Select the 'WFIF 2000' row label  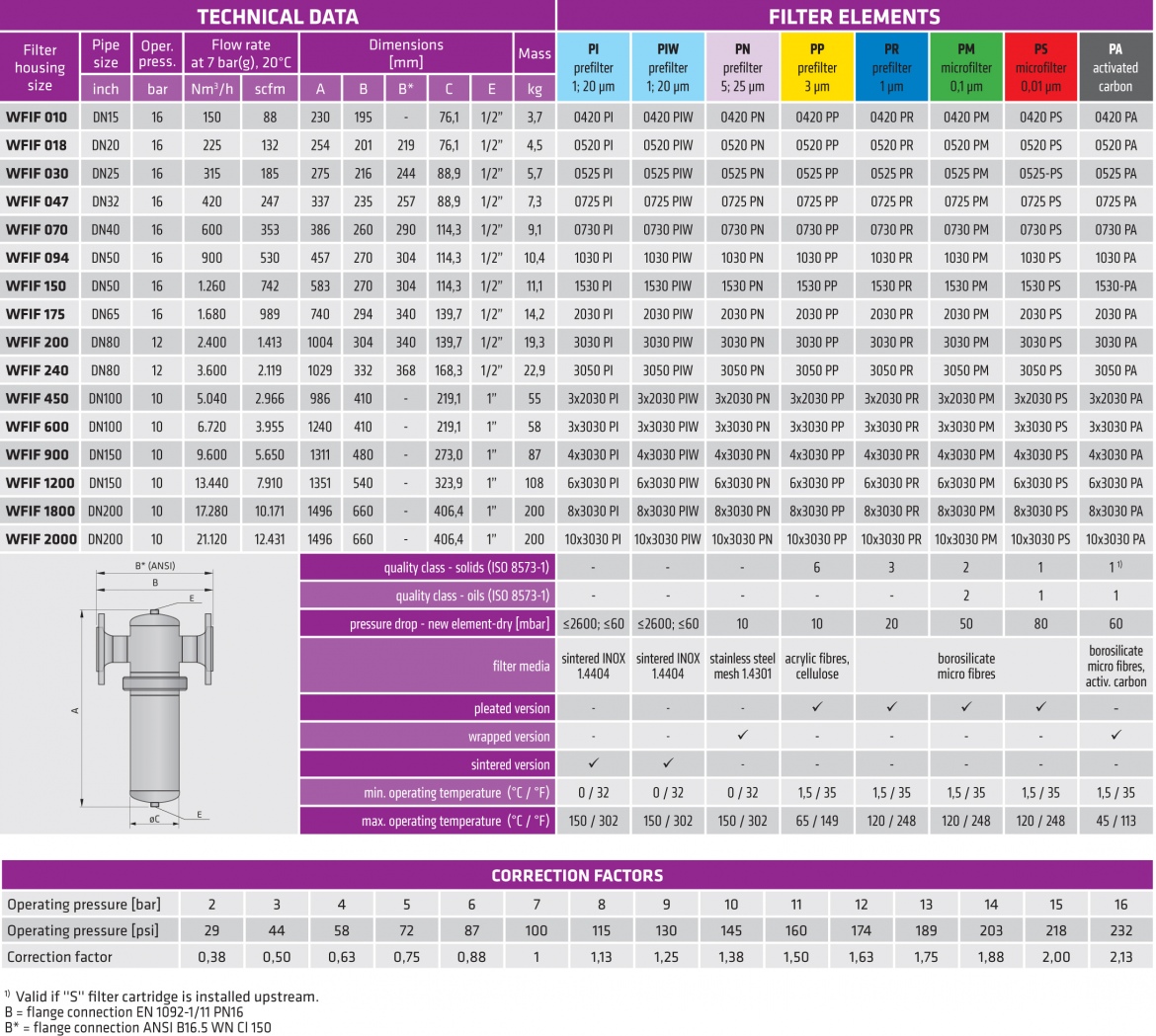coord(41,539)
